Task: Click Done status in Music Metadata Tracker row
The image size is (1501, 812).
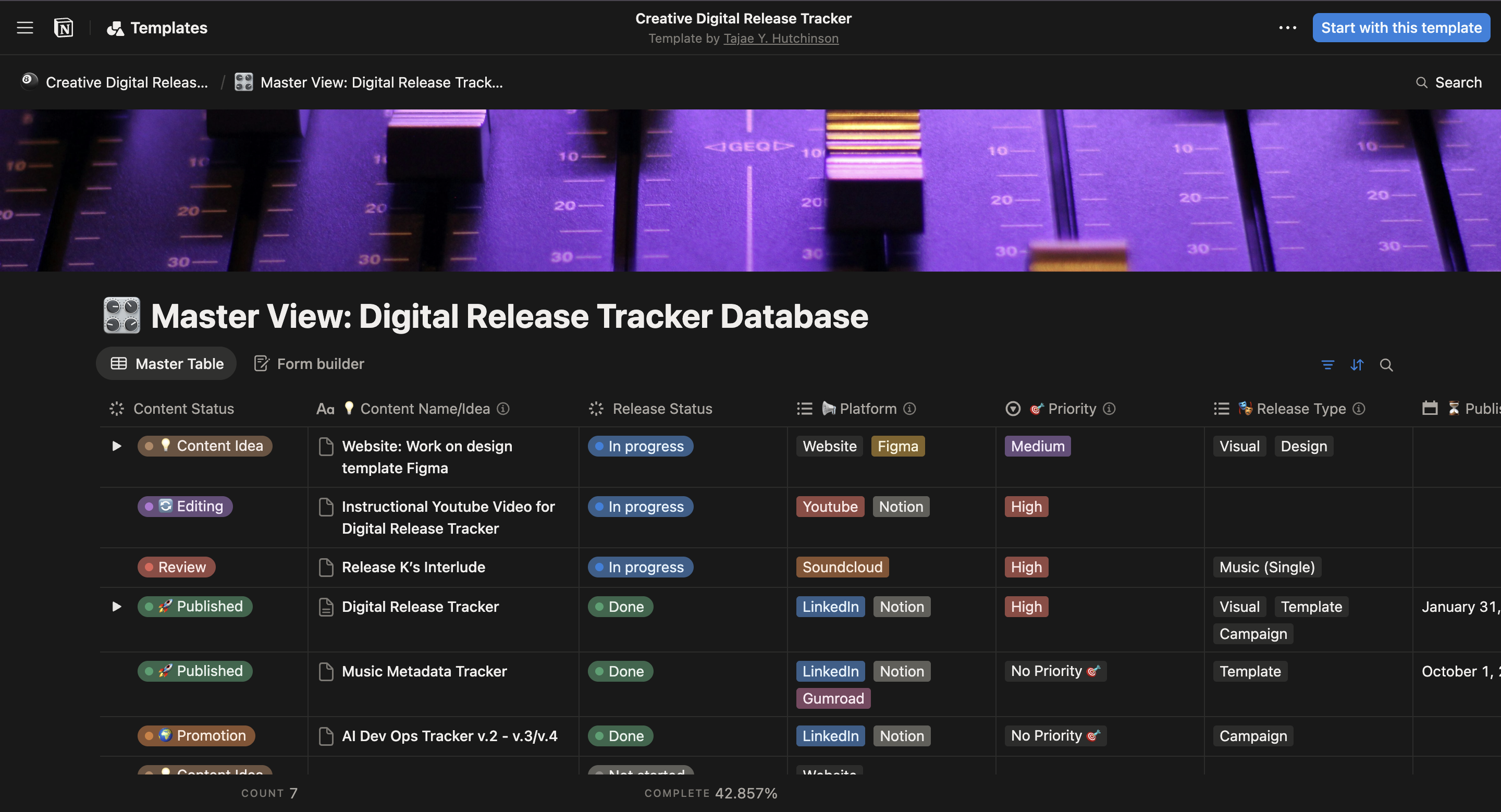Action: pos(621,672)
